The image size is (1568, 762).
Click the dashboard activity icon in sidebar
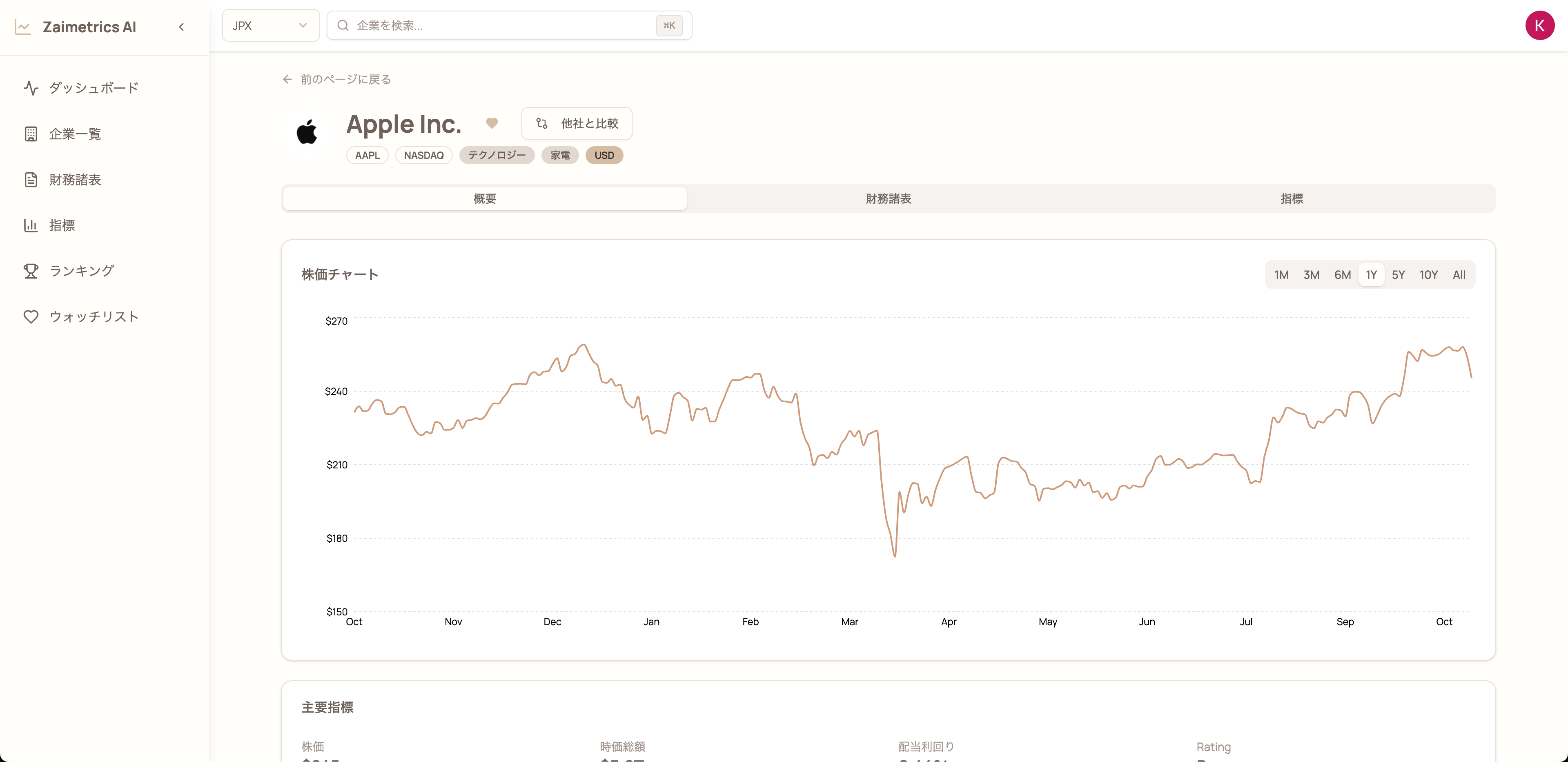pyautogui.click(x=31, y=88)
